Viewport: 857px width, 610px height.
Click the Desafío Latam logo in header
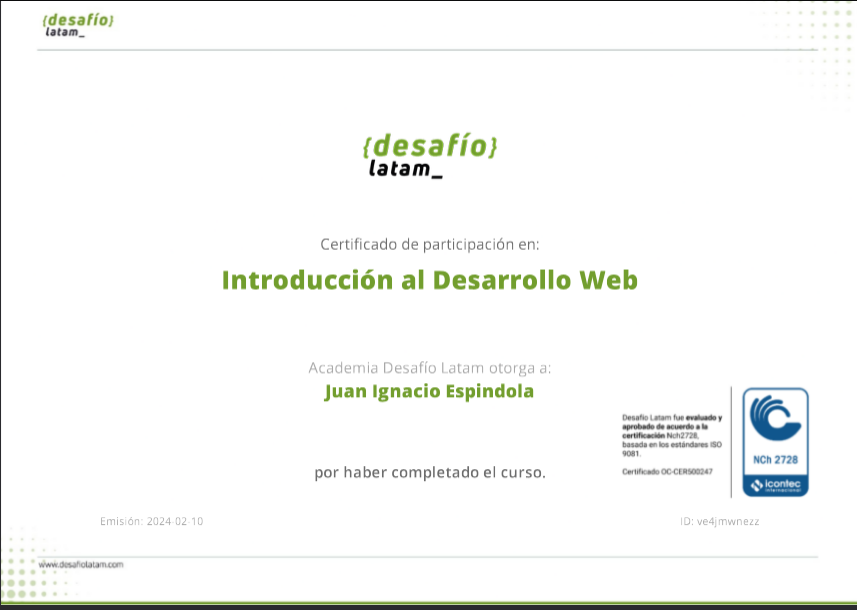click(x=78, y=25)
